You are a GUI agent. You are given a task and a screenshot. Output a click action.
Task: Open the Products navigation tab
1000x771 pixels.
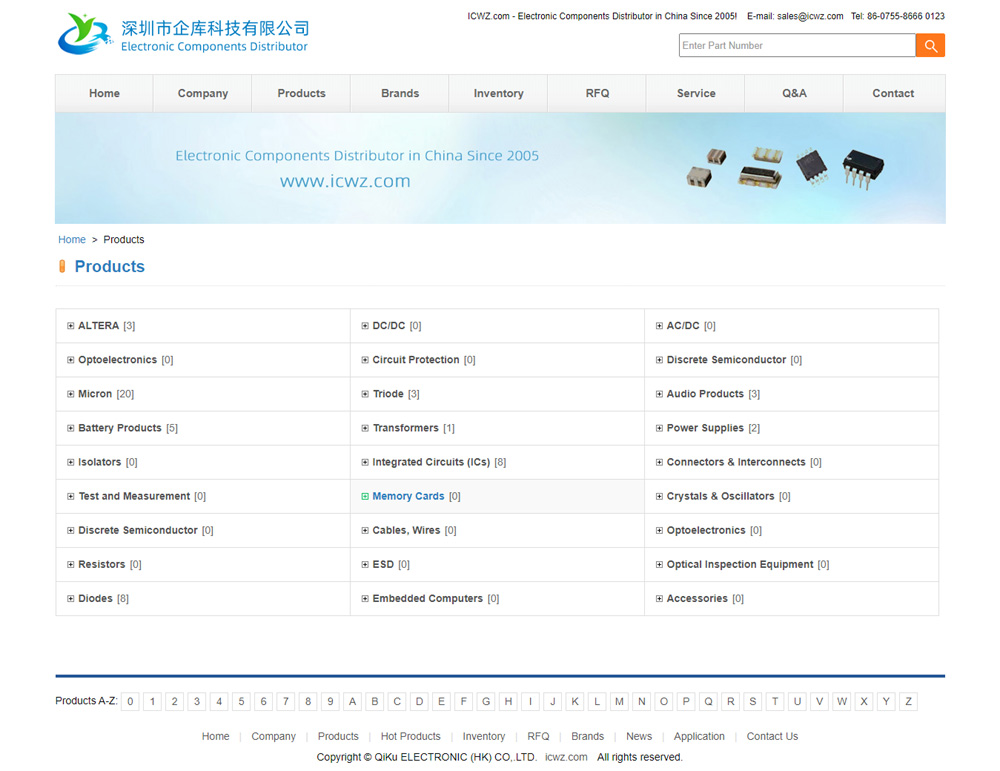(301, 93)
